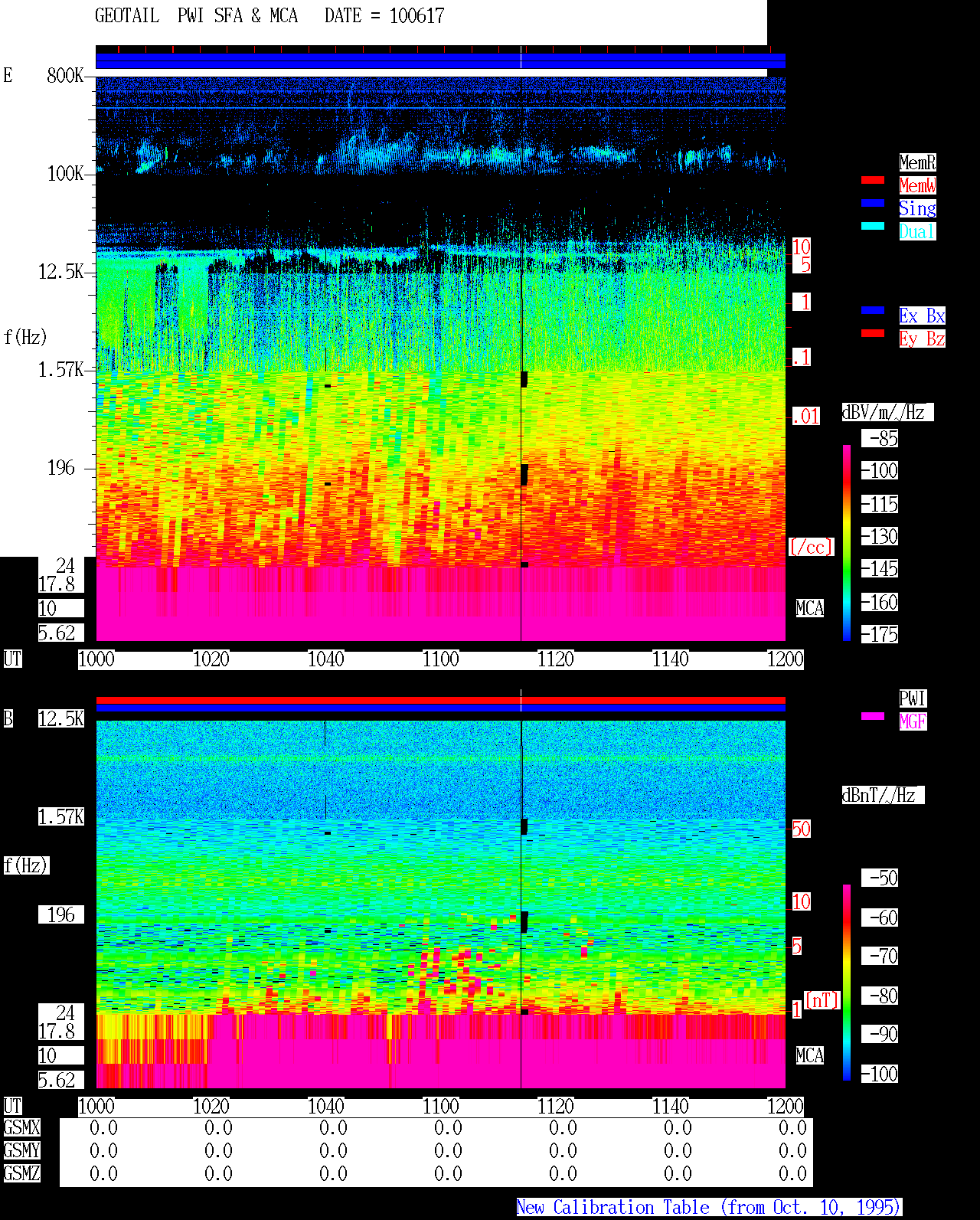Click the MemR legend label

tap(917, 162)
